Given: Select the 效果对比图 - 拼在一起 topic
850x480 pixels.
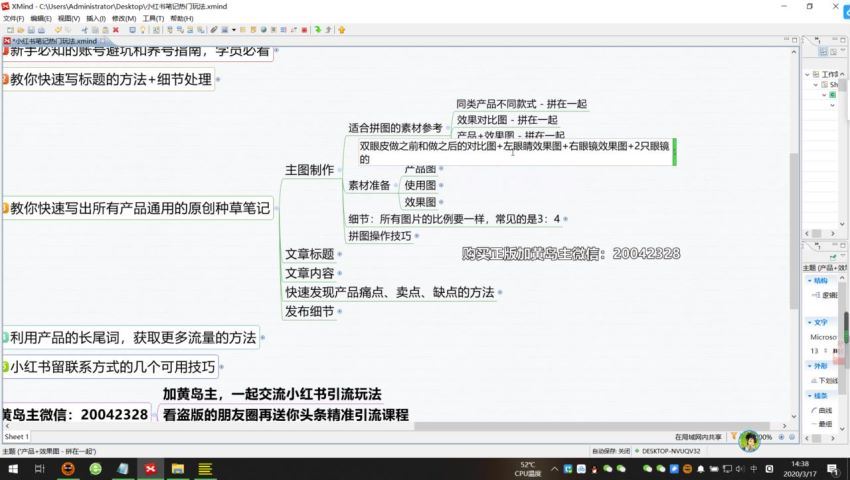Looking at the screenshot, I should click(507, 120).
